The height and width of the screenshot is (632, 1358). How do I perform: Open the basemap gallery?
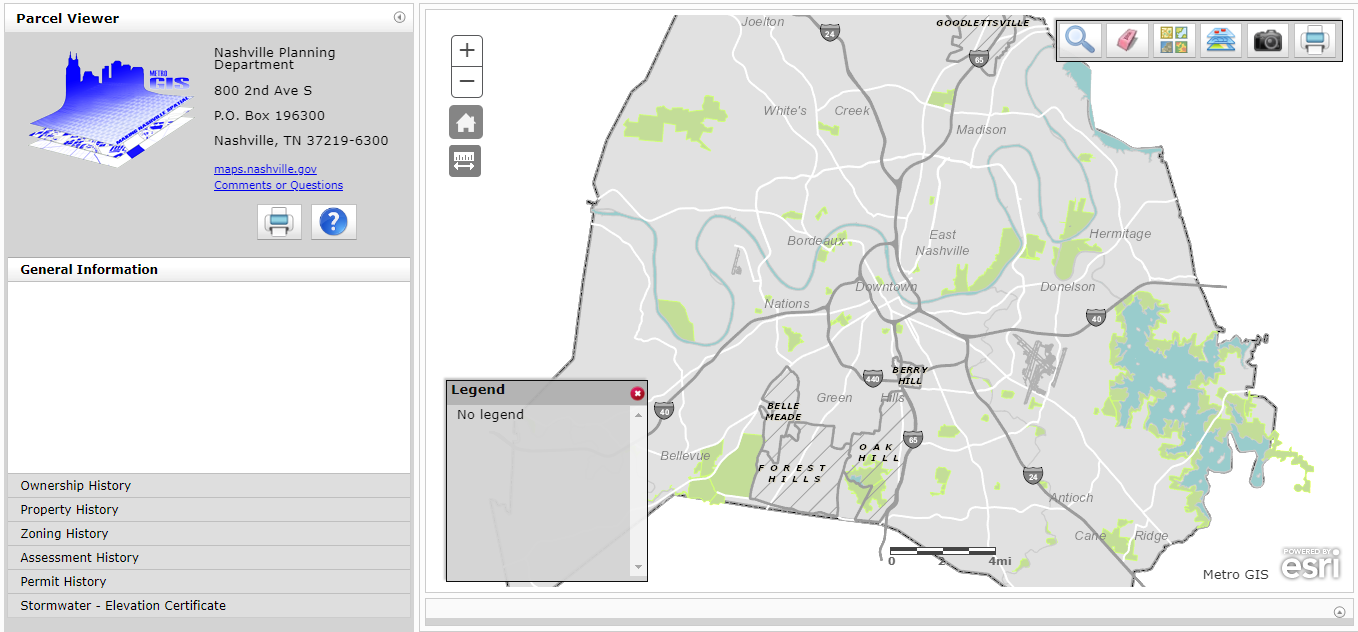tap(1173, 40)
